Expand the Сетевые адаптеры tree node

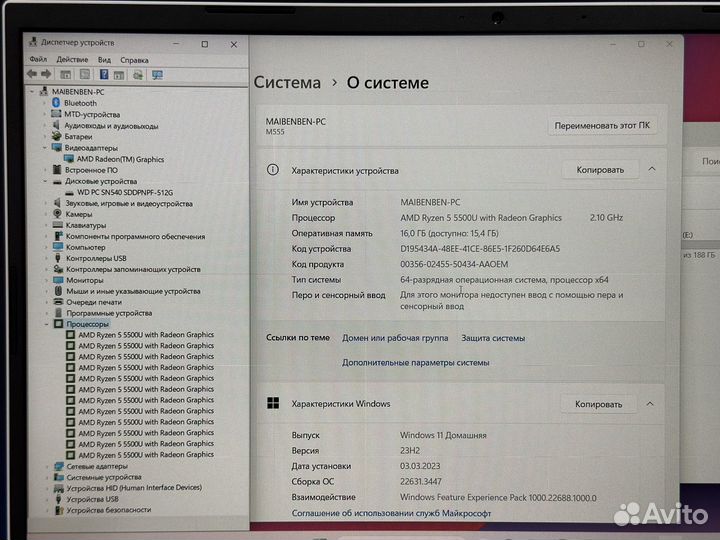(46, 466)
